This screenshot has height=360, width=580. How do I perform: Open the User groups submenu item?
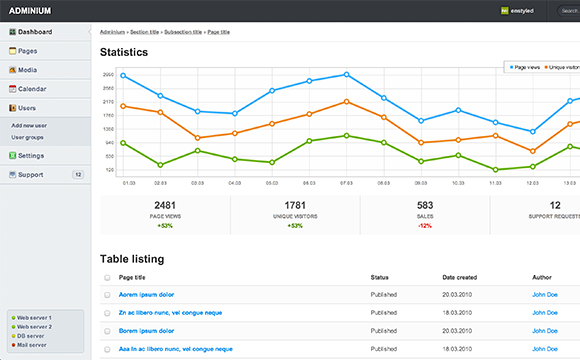point(27,137)
